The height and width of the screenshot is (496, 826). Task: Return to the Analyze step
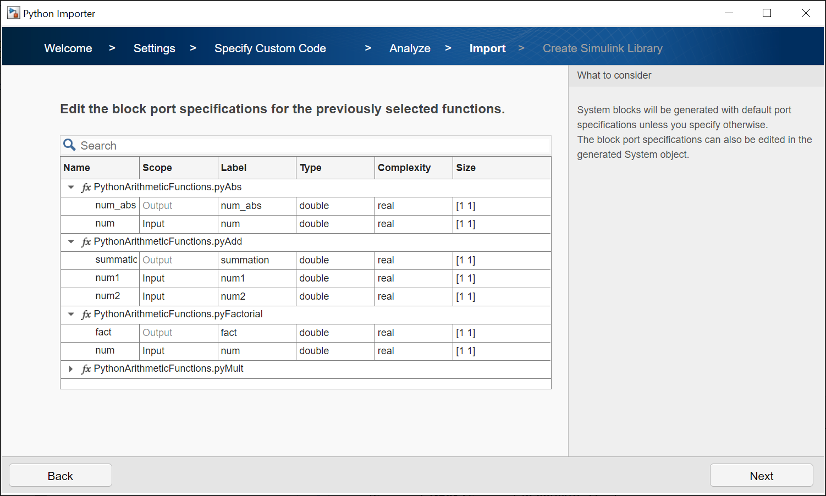pos(410,48)
